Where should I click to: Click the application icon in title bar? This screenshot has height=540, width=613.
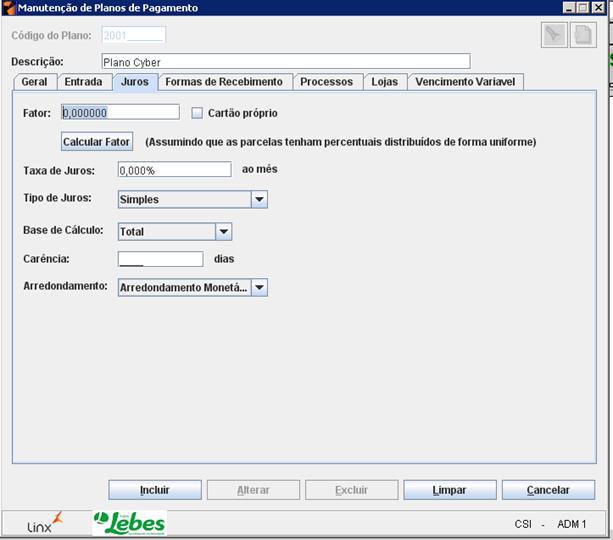point(9,7)
